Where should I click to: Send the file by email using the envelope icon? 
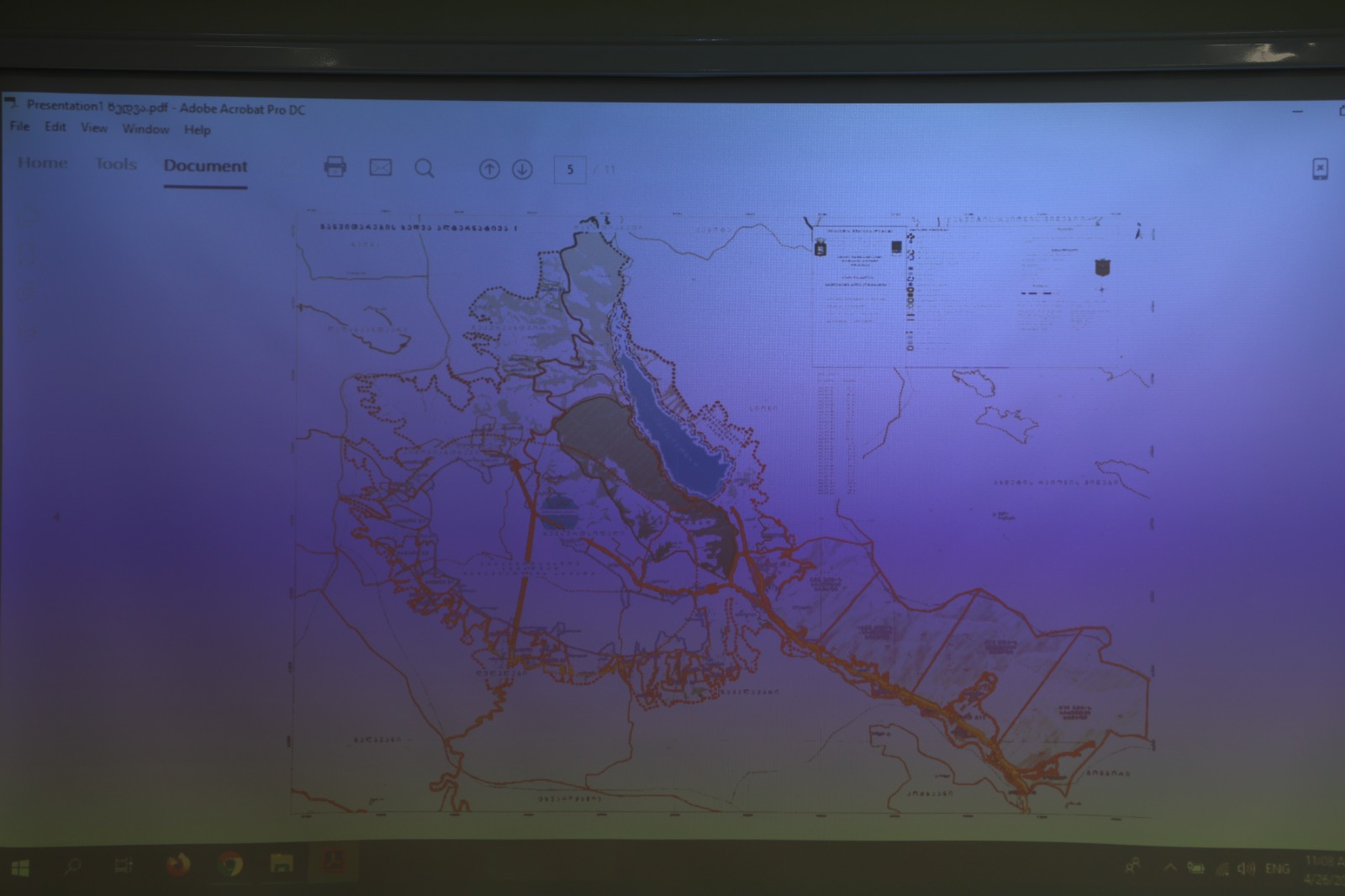pos(381,167)
